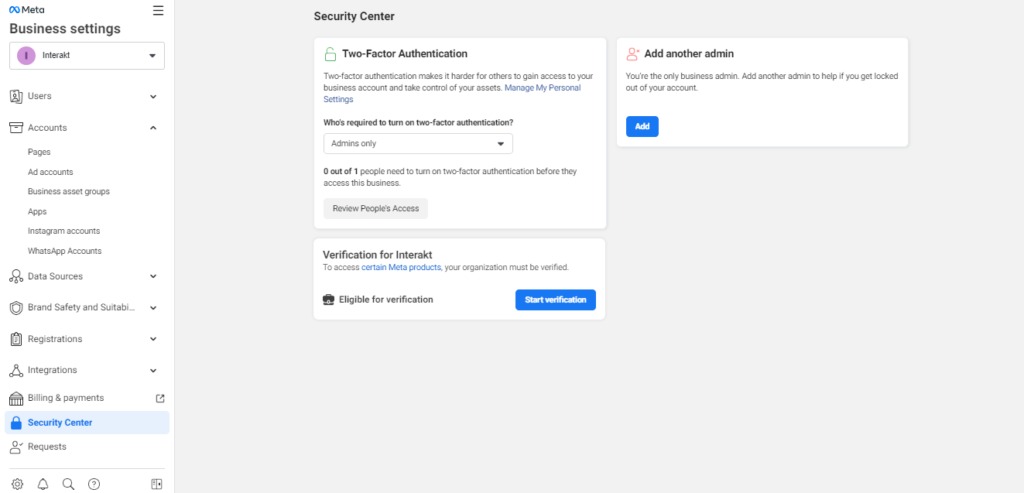
Task: Click the Security Center lock icon
Action: [x=16, y=422]
